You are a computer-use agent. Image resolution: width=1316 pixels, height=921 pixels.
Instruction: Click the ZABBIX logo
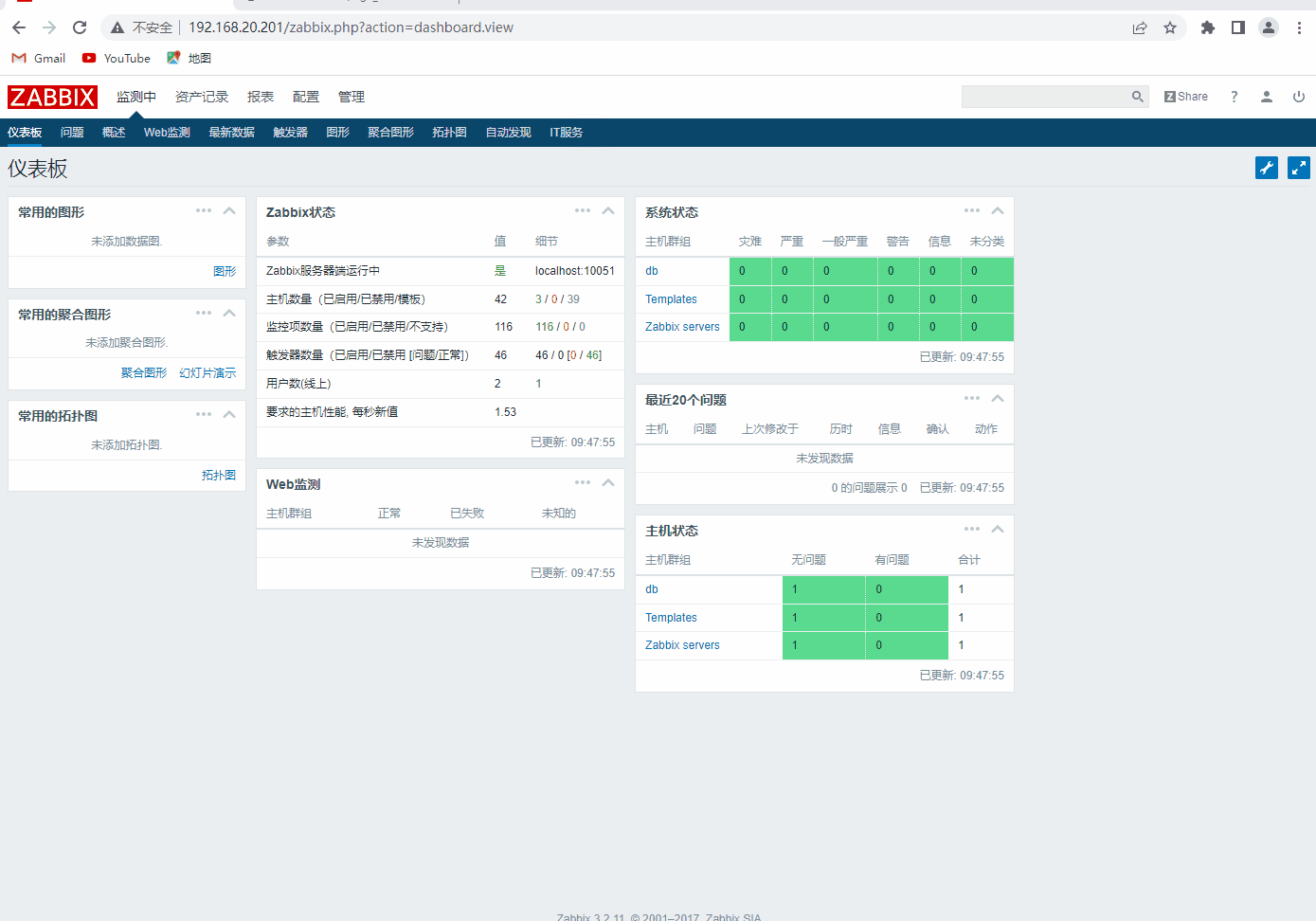52,96
